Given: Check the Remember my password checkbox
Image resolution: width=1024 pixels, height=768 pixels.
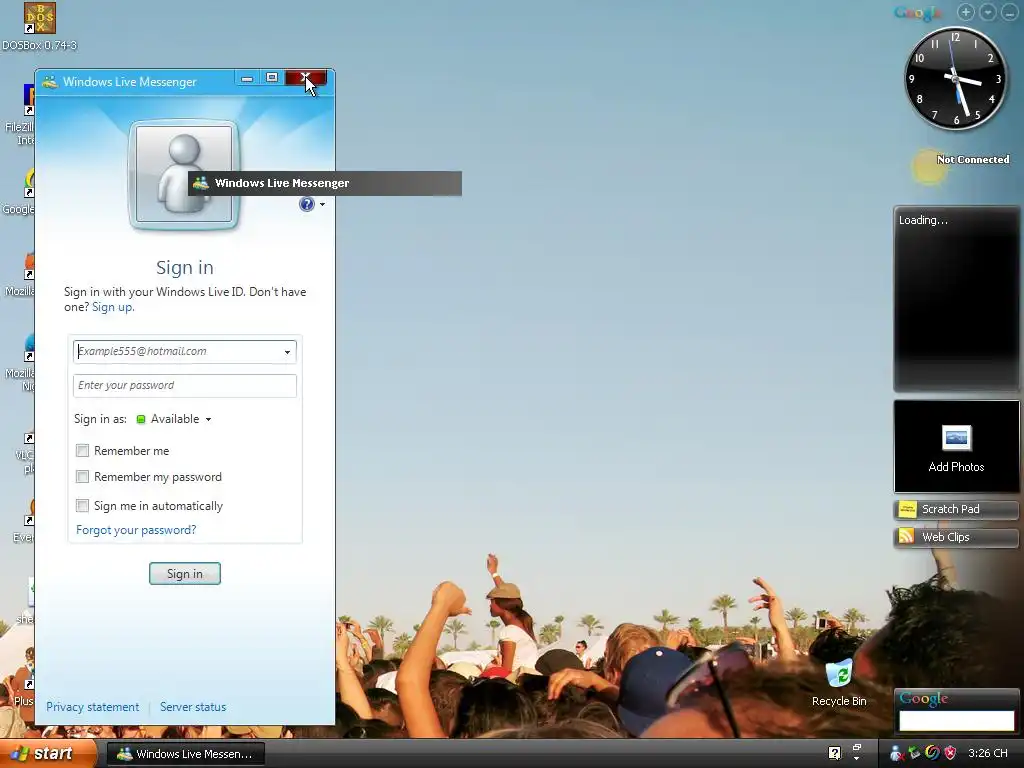Looking at the screenshot, I should point(82,477).
